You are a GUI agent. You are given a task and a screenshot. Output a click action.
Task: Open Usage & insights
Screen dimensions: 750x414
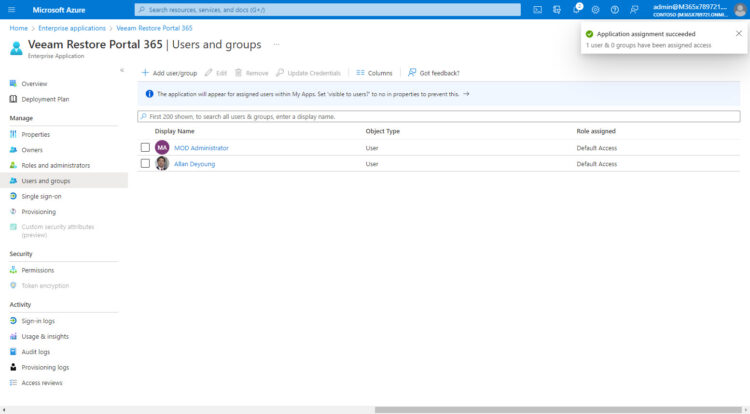pos(45,337)
